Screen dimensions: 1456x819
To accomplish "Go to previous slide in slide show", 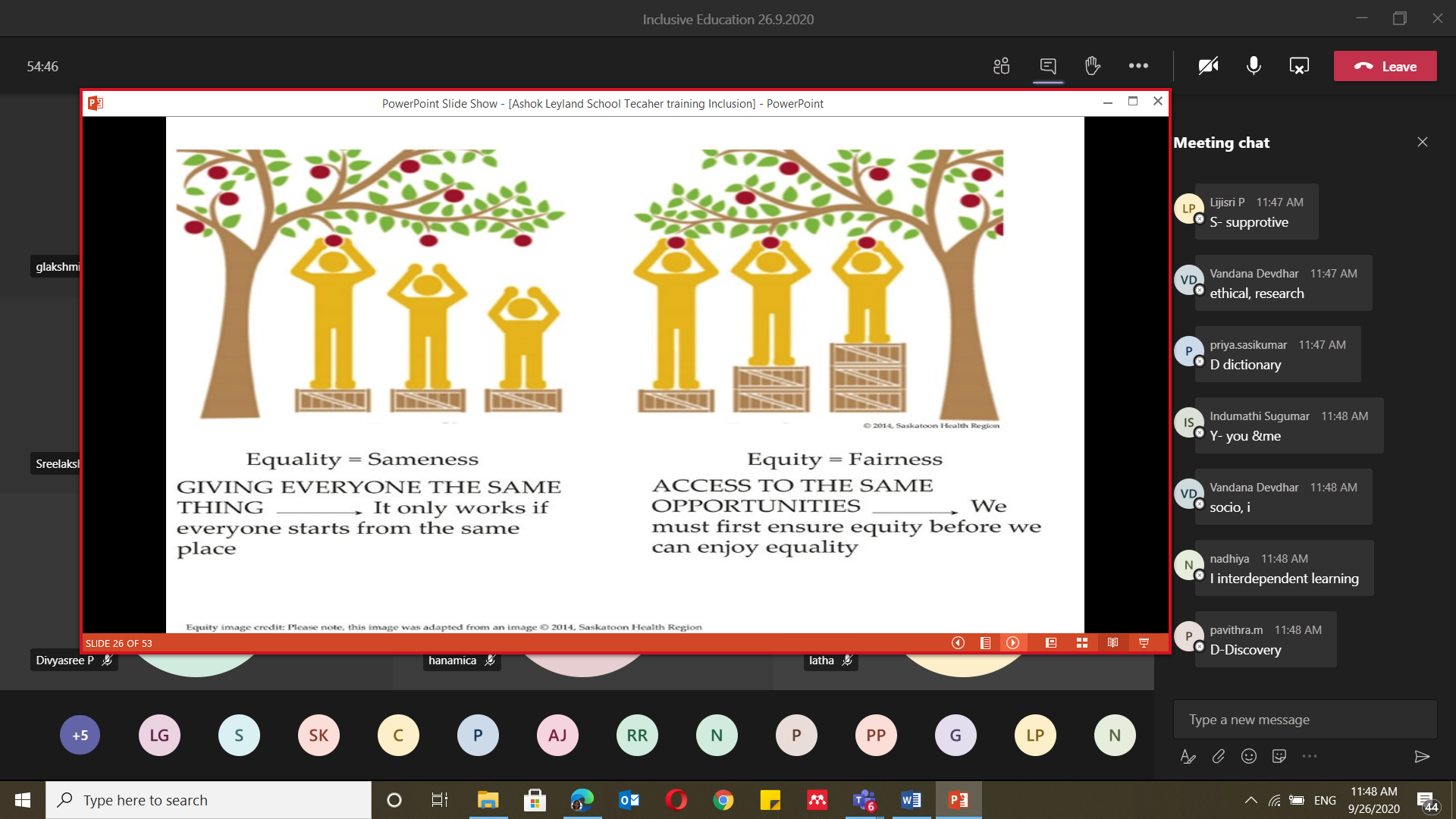I will pos(958,643).
